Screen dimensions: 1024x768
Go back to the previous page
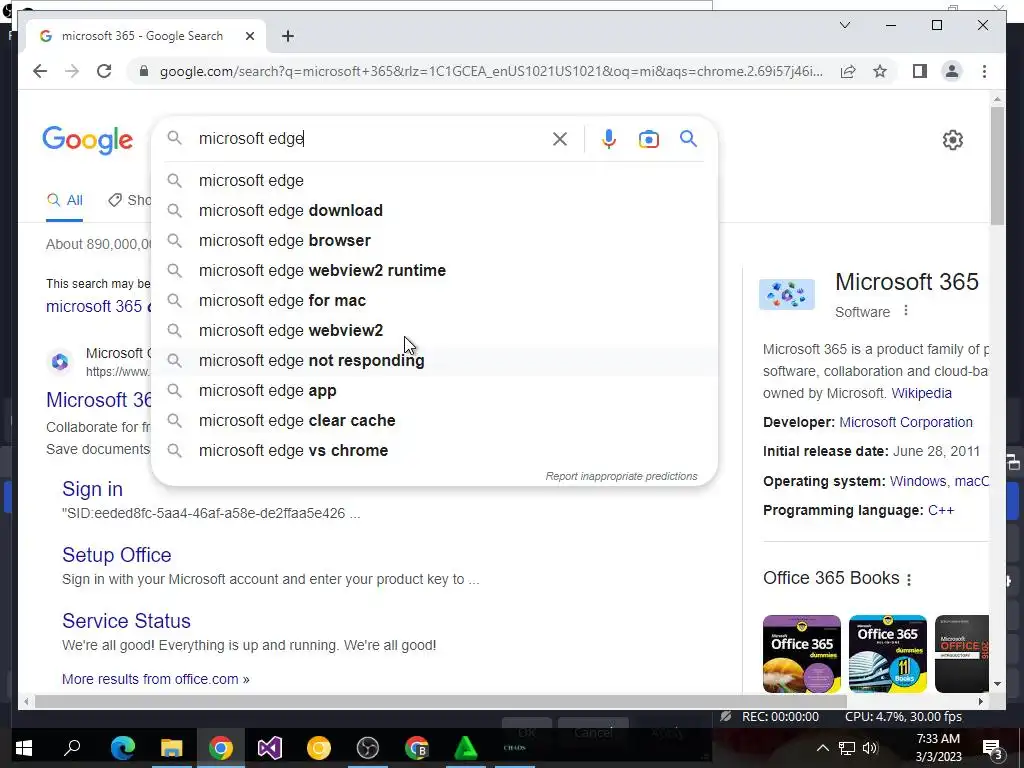tap(40, 71)
